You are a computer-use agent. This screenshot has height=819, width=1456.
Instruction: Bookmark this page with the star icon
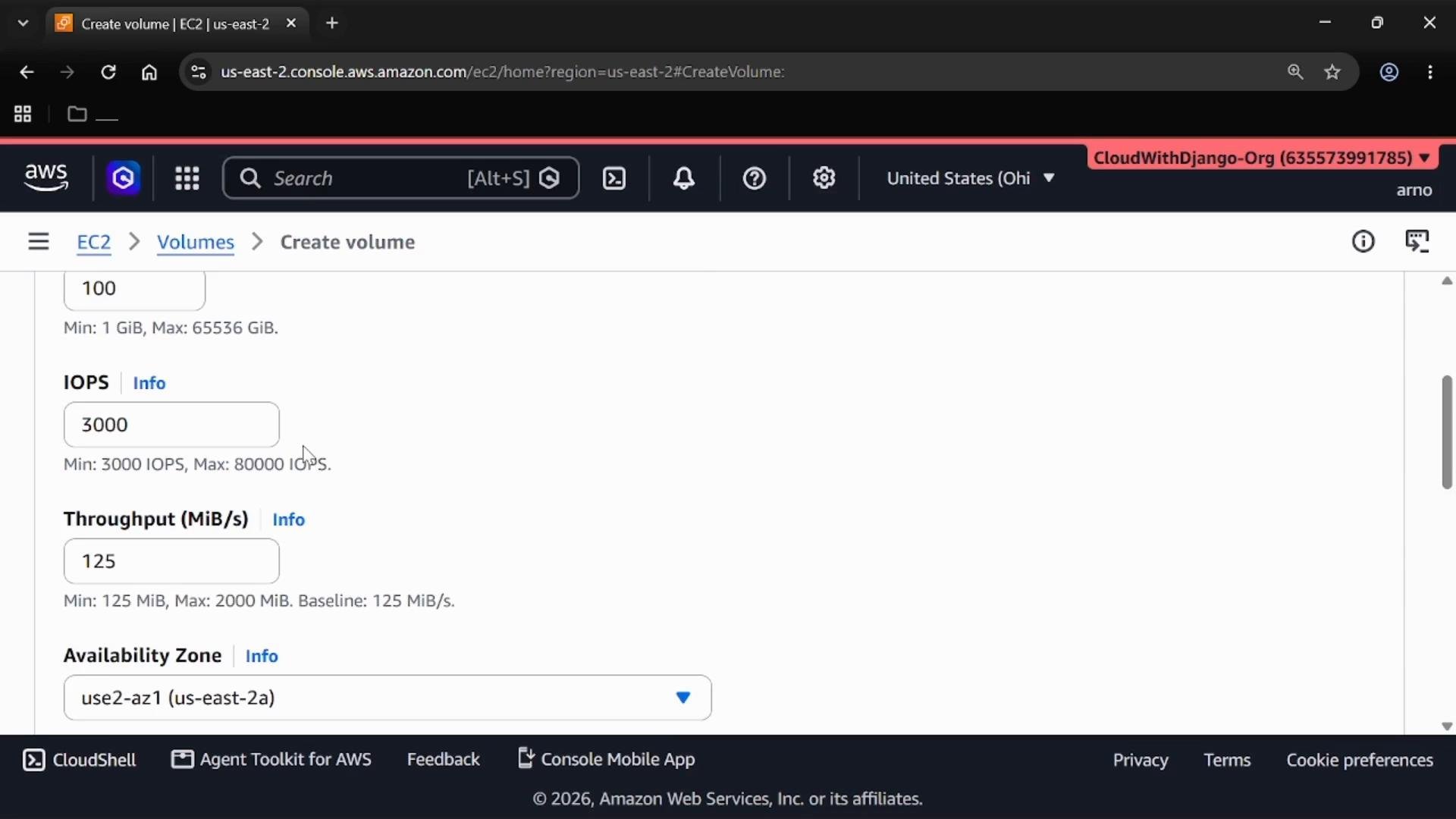[1332, 72]
